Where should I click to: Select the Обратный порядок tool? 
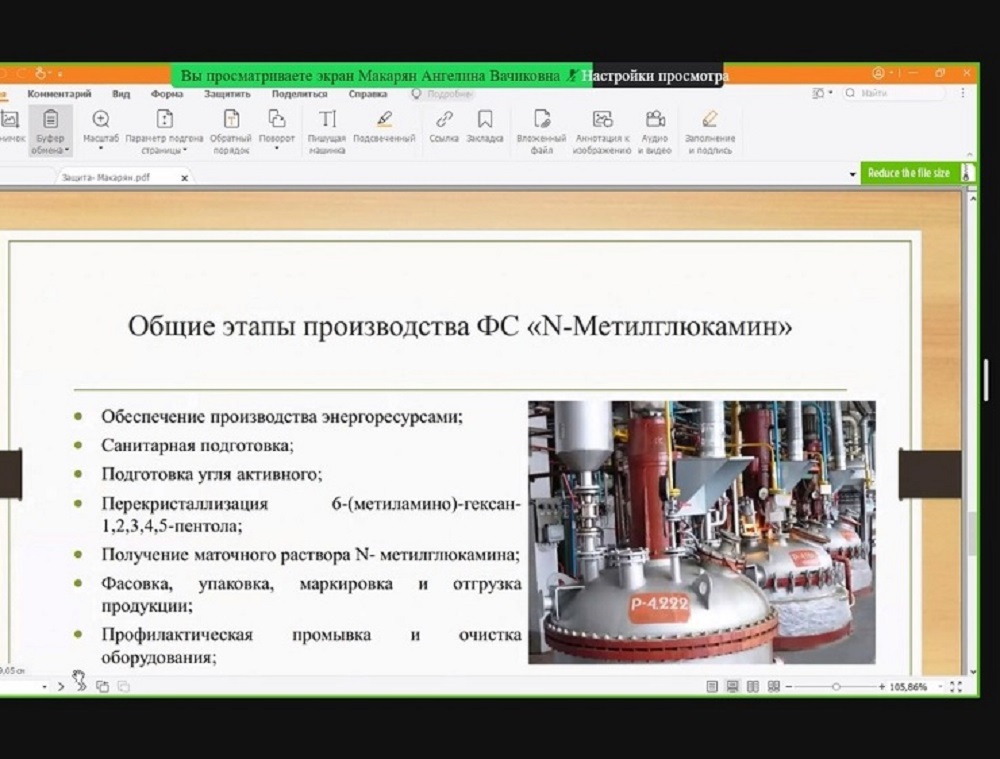coord(231,120)
